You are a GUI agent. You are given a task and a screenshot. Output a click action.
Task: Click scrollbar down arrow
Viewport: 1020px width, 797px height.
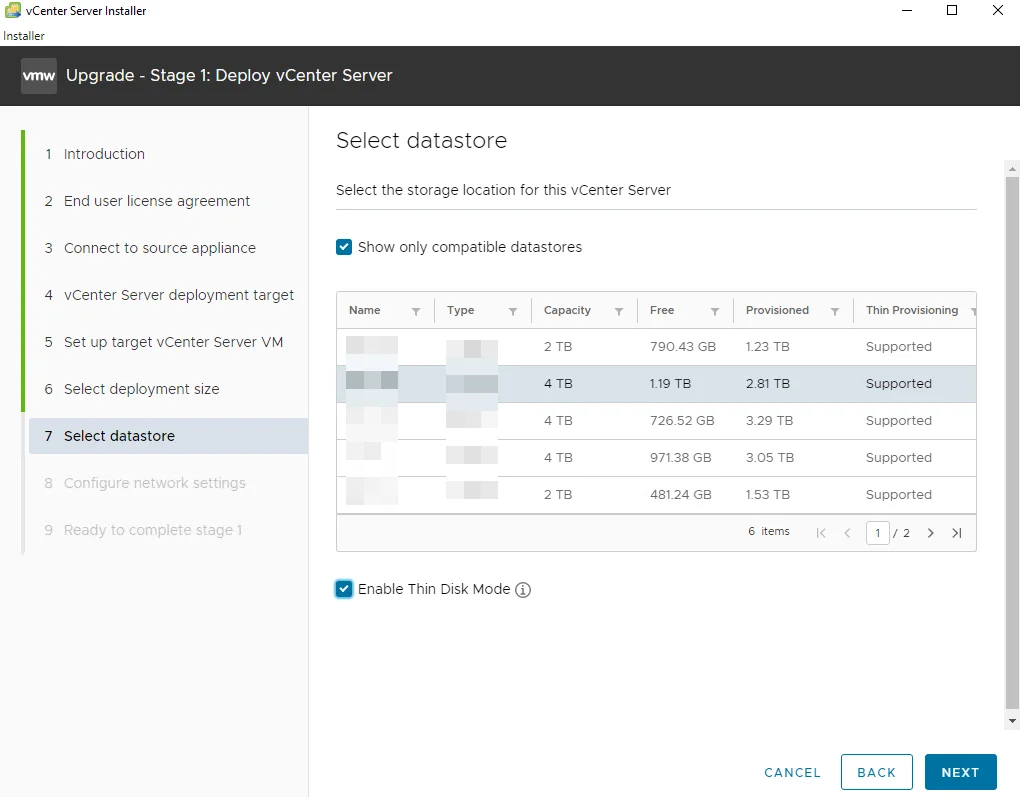point(1012,721)
